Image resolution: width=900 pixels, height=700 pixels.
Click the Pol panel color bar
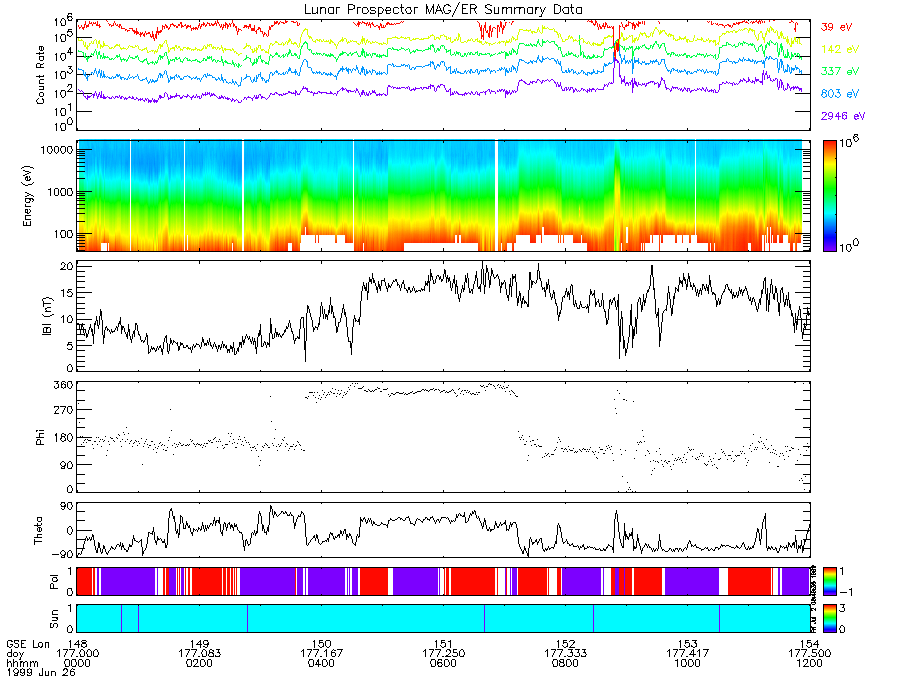[x=829, y=581]
